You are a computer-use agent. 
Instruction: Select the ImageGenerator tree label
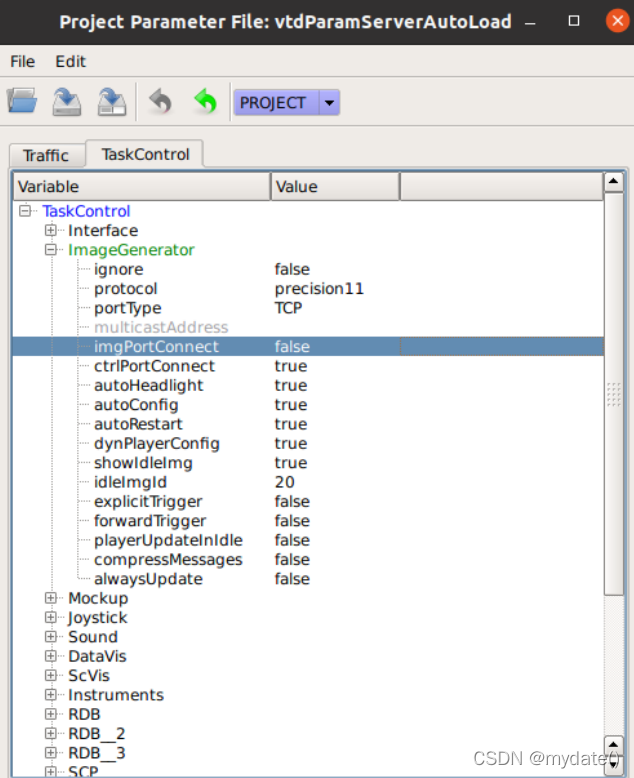click(x=131, y=250)
